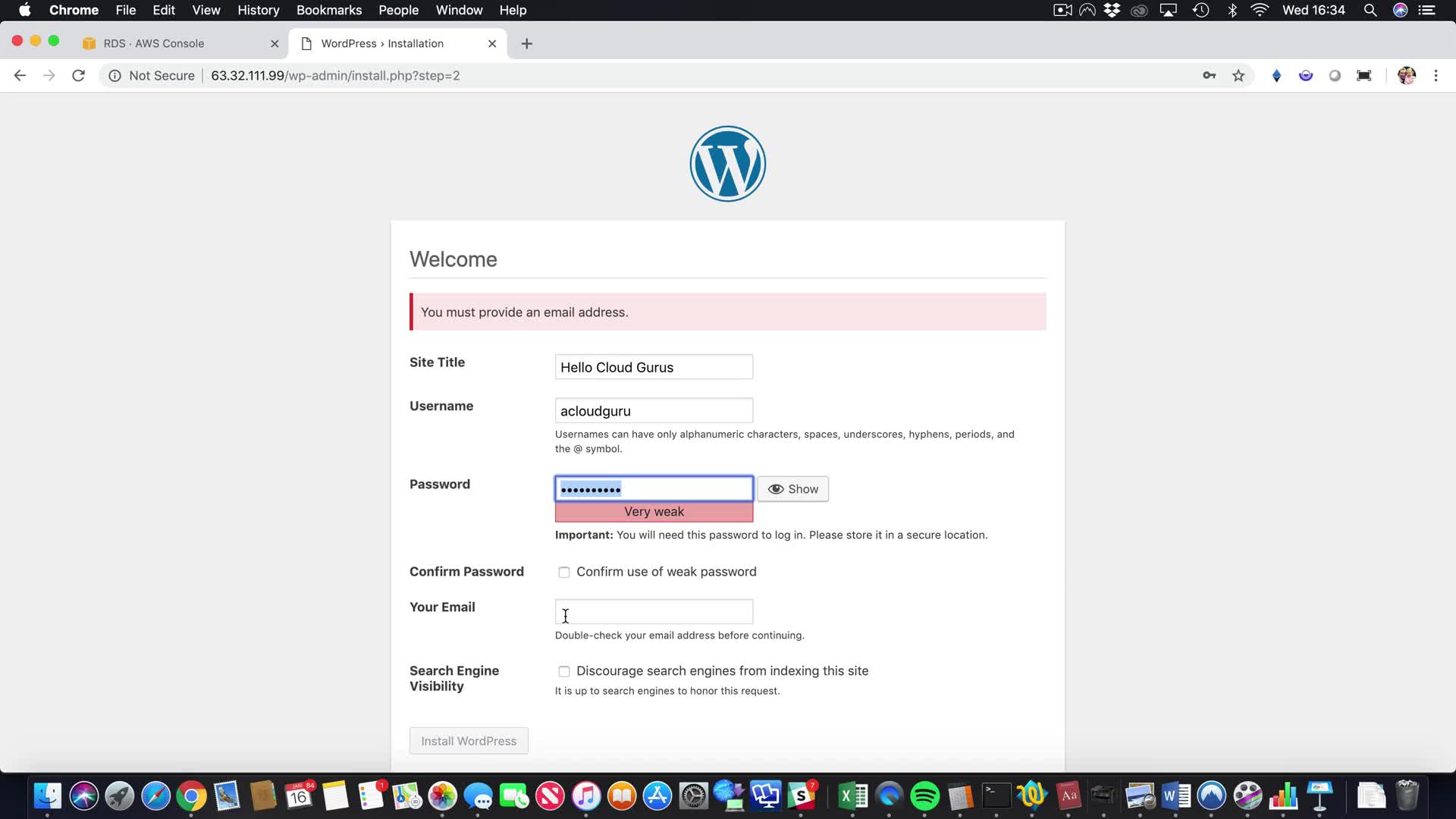Open Chrome's three-dot menu
The height and width of the screenshot is (819, 1456).
click(x=1436, y=76)
